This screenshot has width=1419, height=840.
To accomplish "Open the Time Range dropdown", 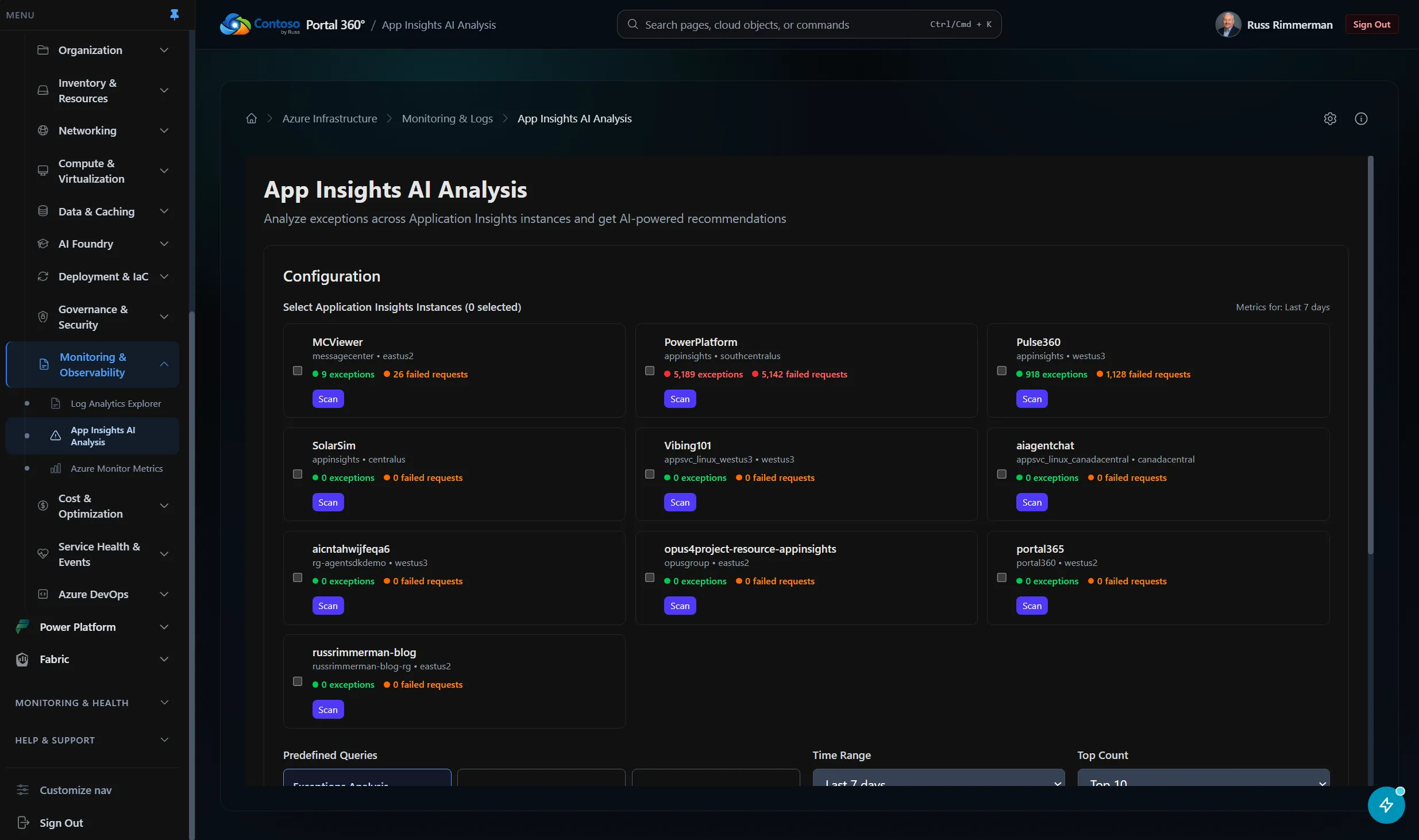I will (939, 778).
